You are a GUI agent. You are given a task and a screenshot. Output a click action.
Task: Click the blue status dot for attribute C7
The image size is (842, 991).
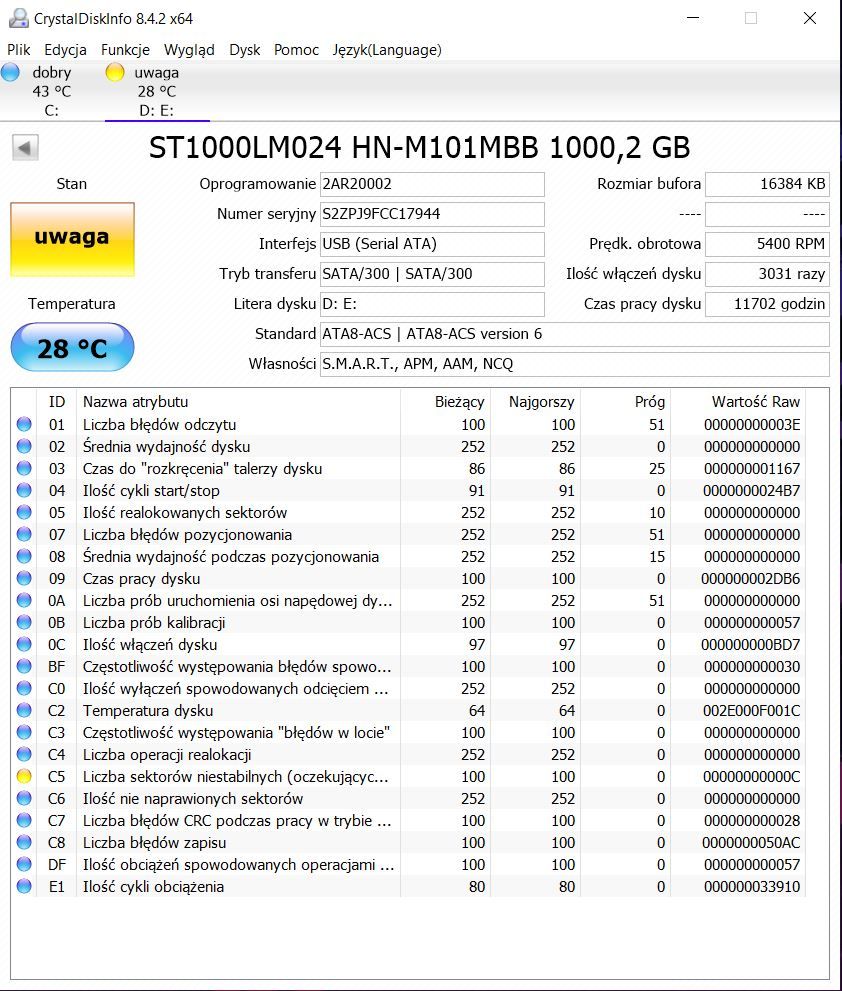tap(24, 820)
